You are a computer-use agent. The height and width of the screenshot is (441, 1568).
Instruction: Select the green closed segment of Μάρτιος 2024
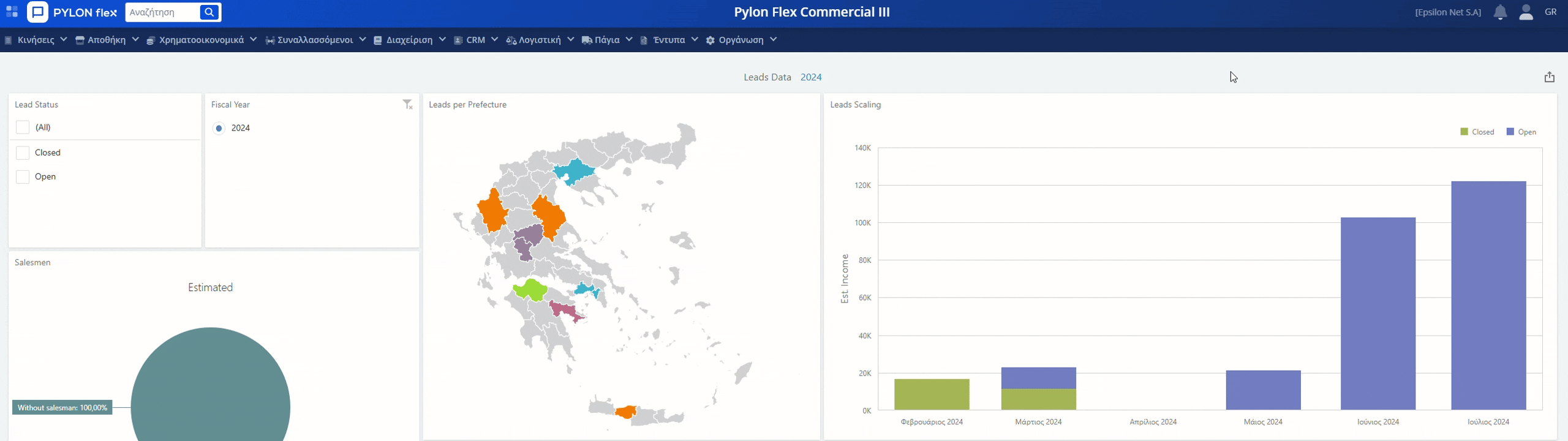point(1038,399)
